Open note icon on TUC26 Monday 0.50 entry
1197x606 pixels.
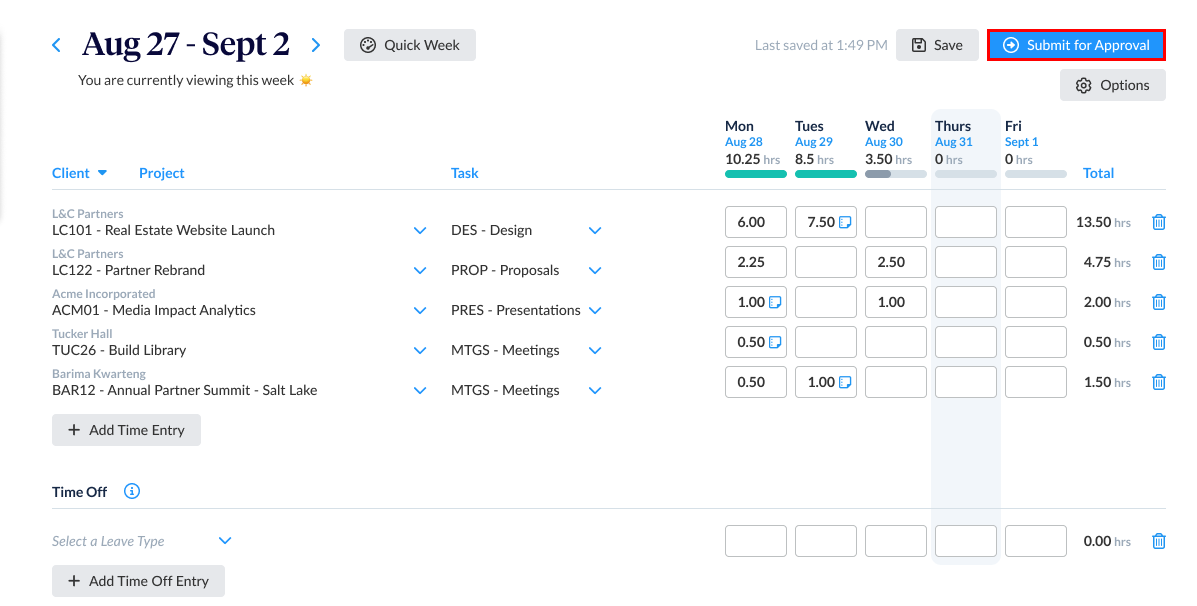(x=775, y=342)
